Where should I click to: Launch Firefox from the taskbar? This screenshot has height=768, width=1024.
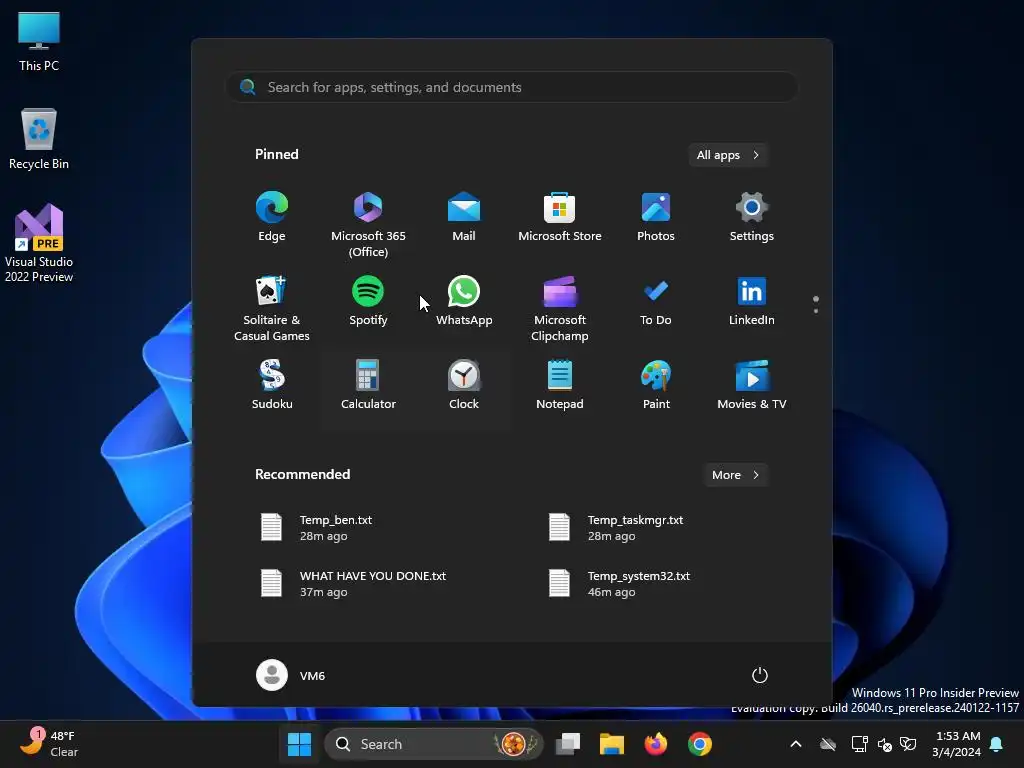[x=656, y=744]
